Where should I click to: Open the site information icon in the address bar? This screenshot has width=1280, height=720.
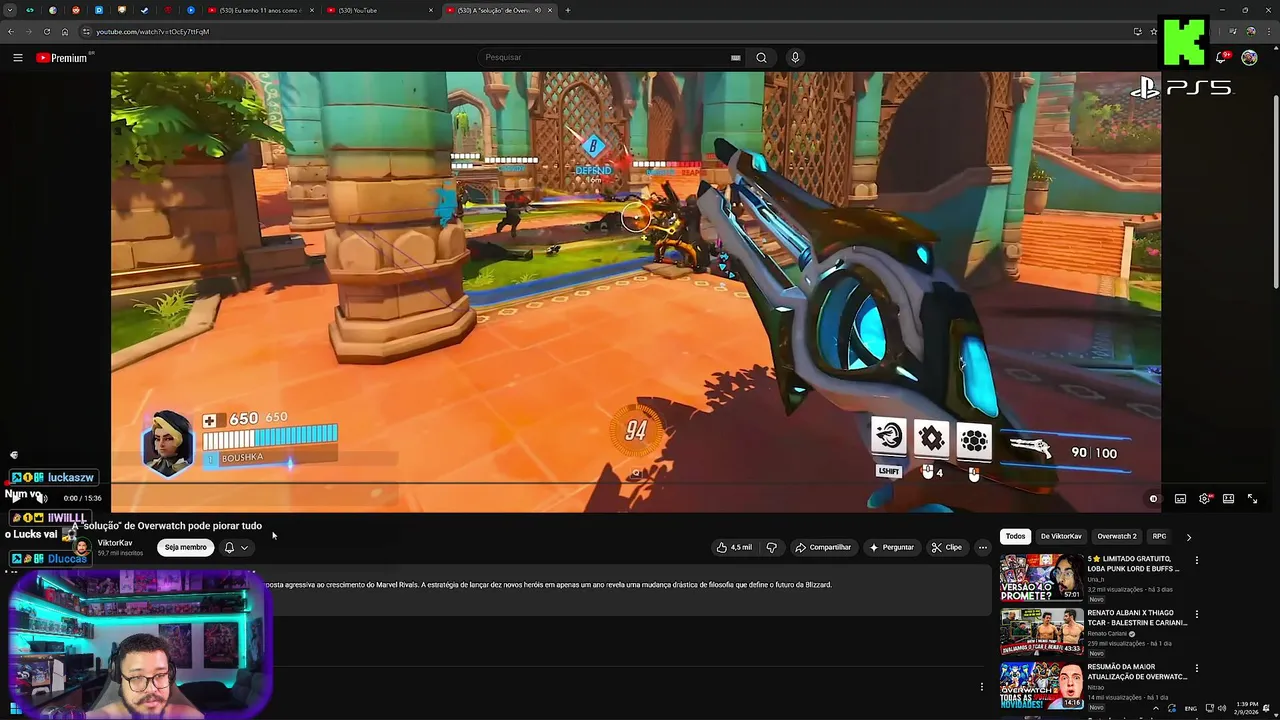pos(86,32)
